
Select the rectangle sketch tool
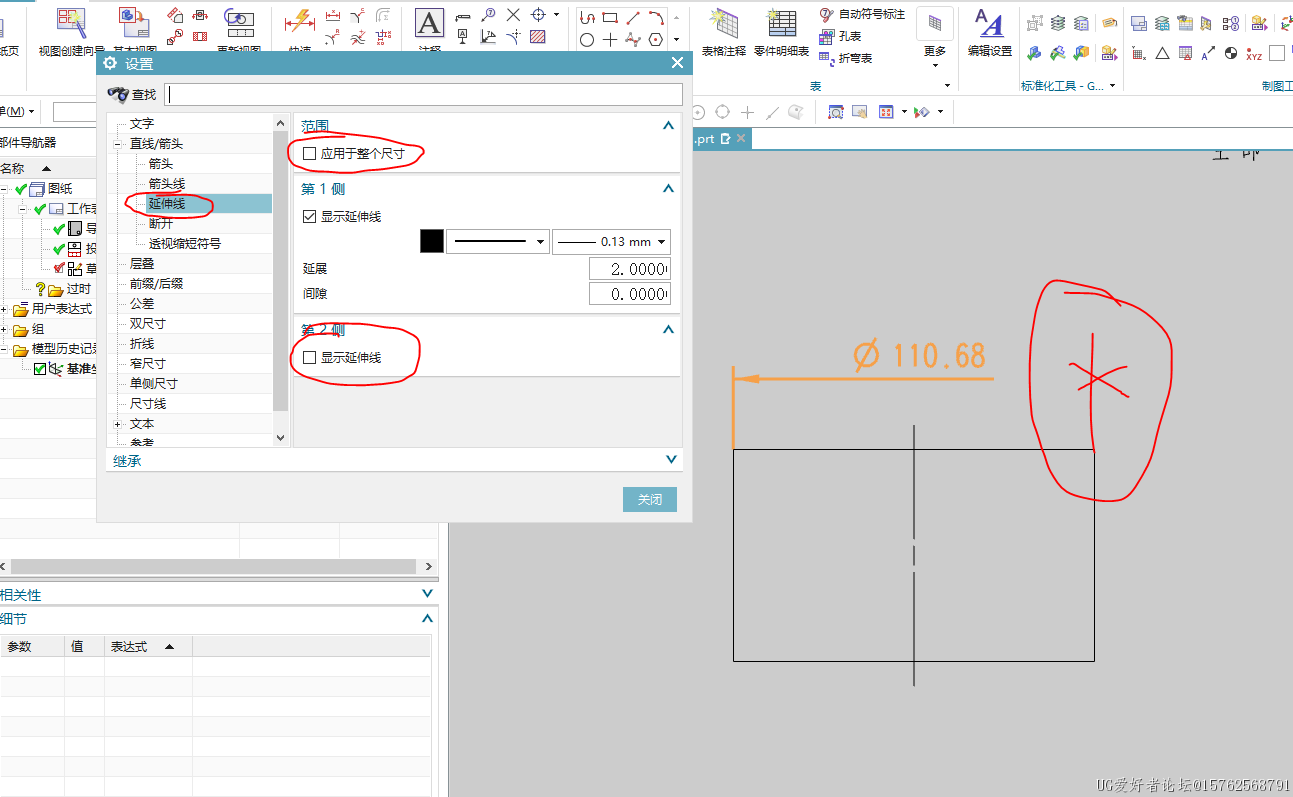(609, 17)
